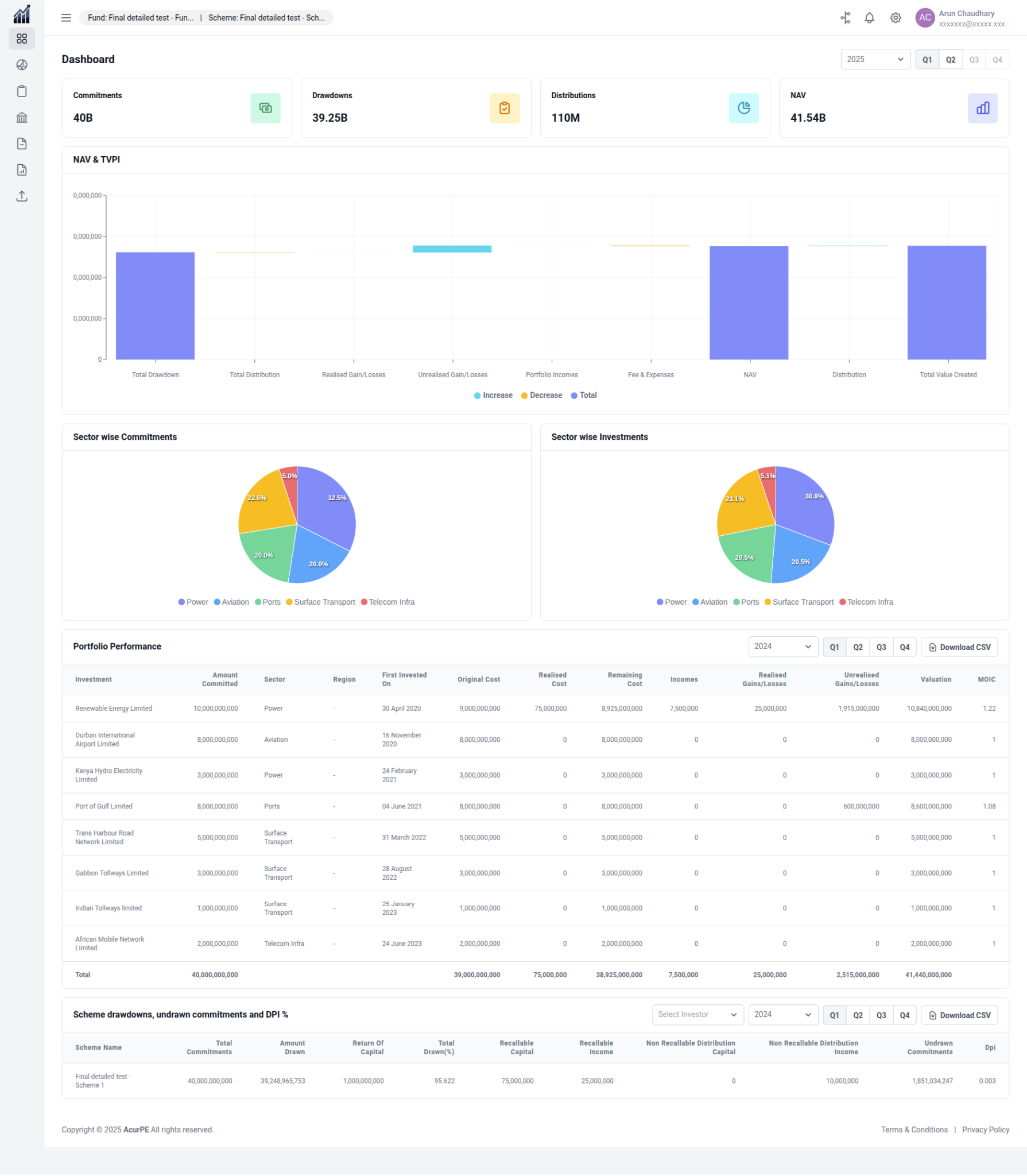1027x1176 pixels.
Task: Click the upload icon in sidebar
Action: coord(22,196)
